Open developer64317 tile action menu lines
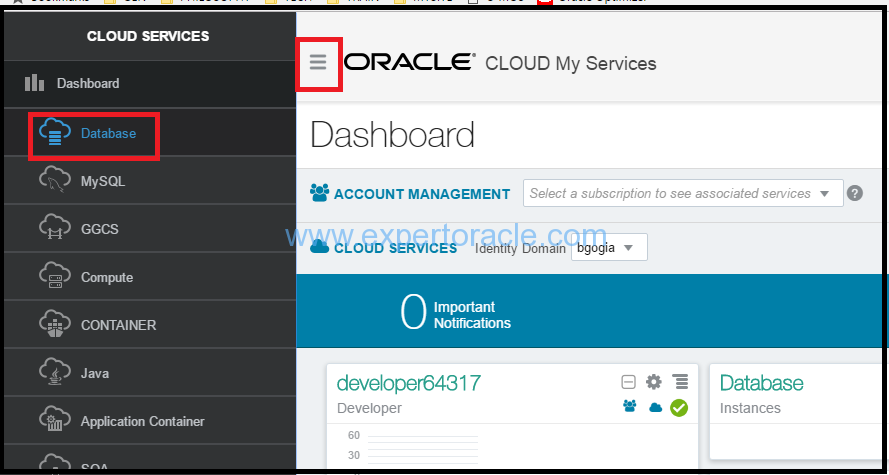 (680, 382)
